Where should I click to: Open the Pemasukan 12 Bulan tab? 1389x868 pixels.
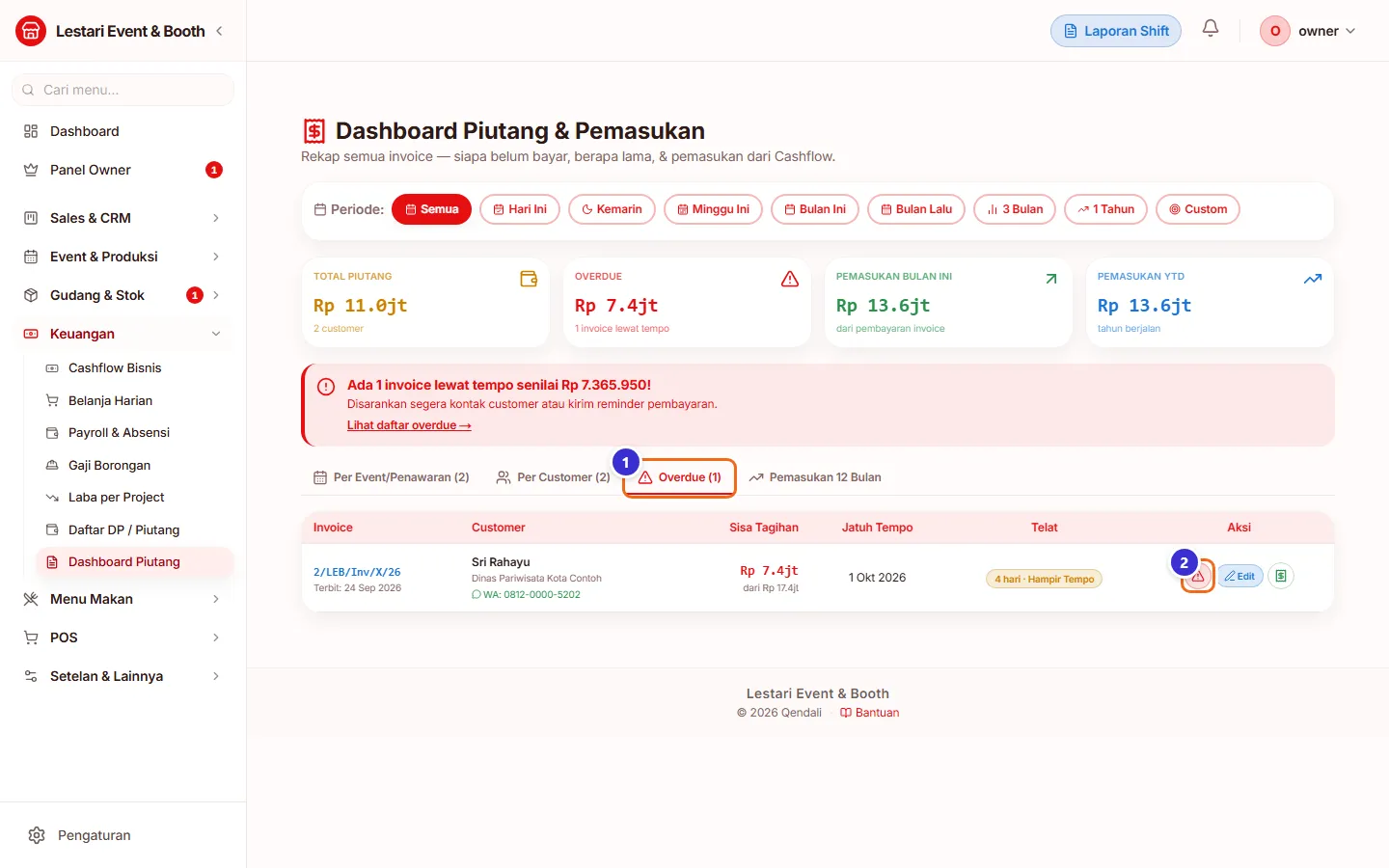[x=815, y=477]
